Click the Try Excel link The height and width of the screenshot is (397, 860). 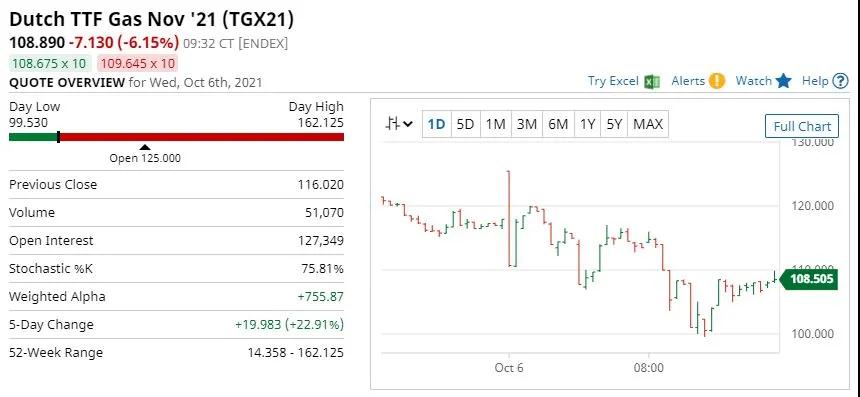(x=613, y=81)
